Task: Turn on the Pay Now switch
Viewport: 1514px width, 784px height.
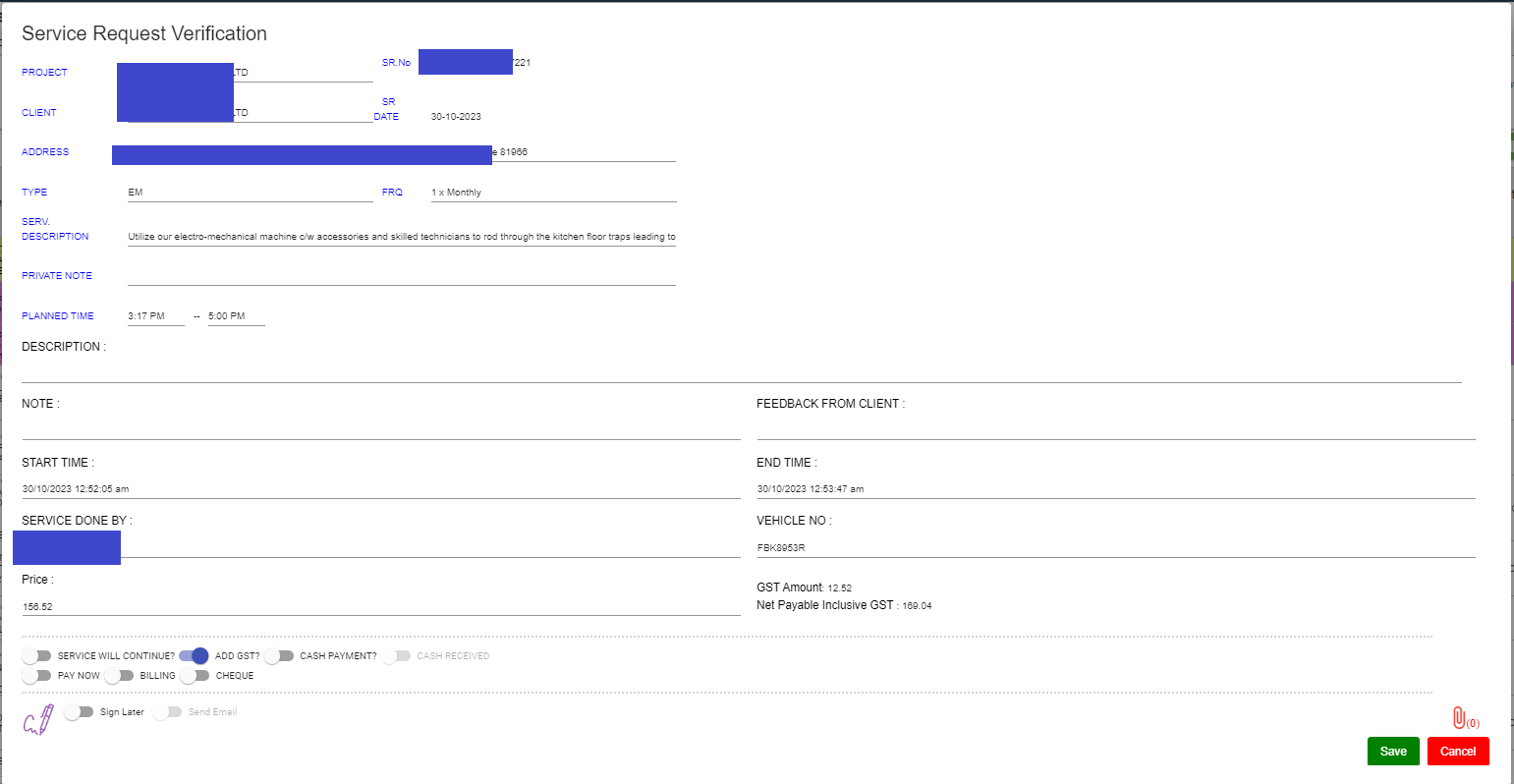Action: pyautogui.click(x=36, y=676)
